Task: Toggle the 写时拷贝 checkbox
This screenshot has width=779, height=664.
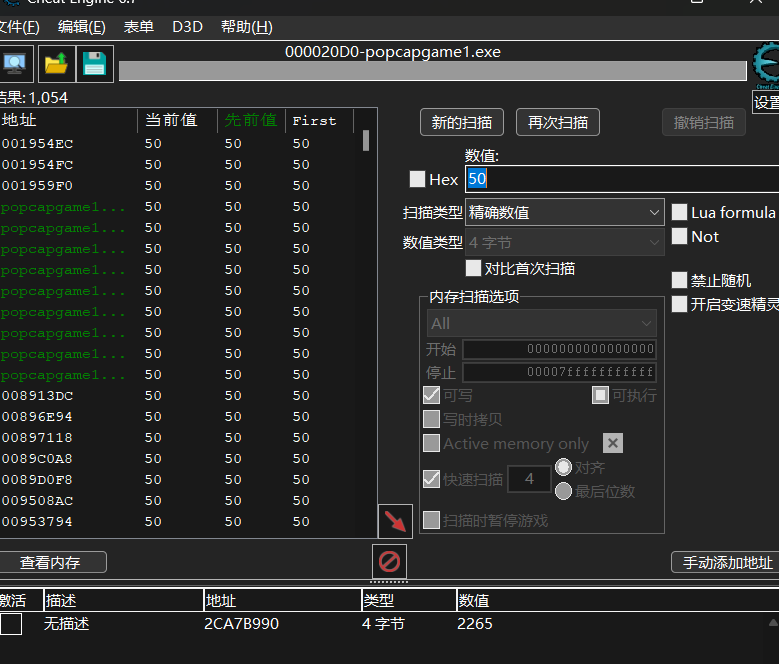Action: pyautogui.click(x=431, y=419)
